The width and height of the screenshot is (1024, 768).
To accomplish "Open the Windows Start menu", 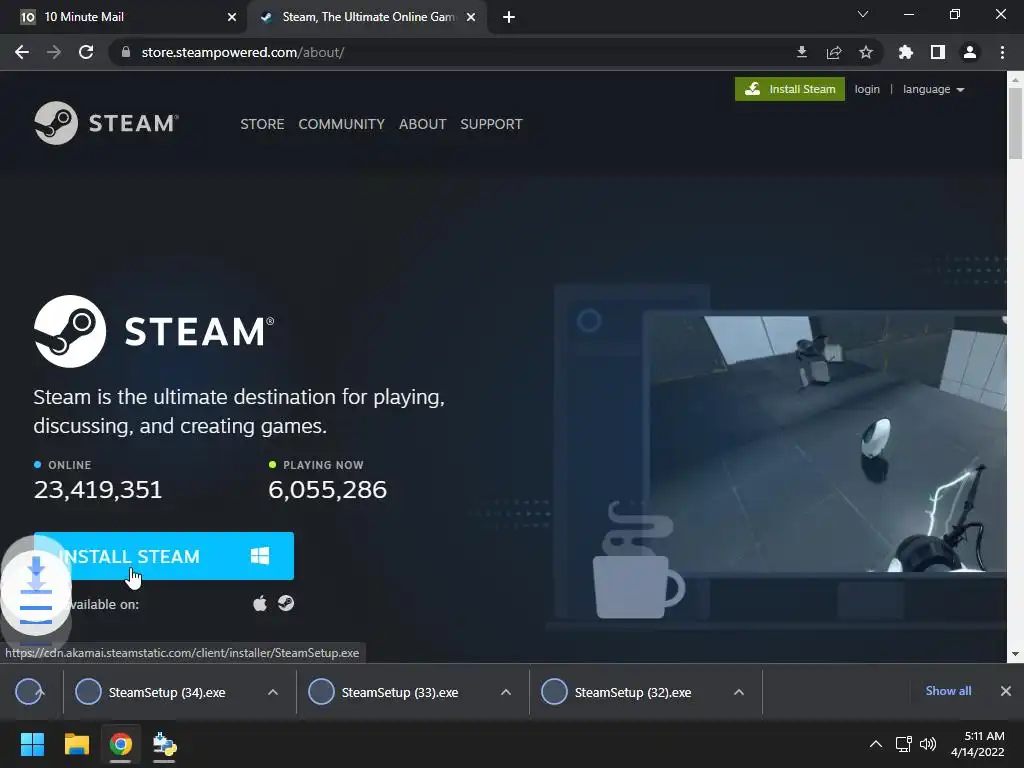I will pos(32,744).
